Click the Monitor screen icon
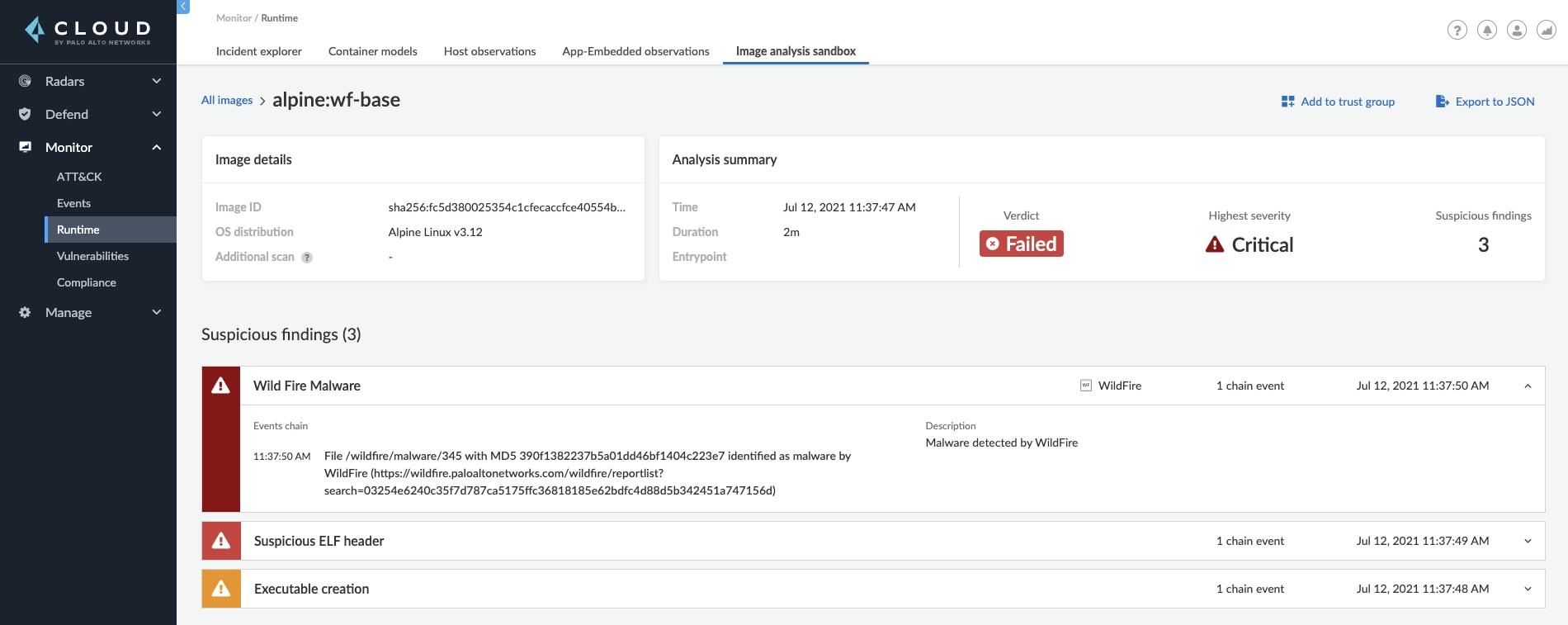 click(25, 147)
